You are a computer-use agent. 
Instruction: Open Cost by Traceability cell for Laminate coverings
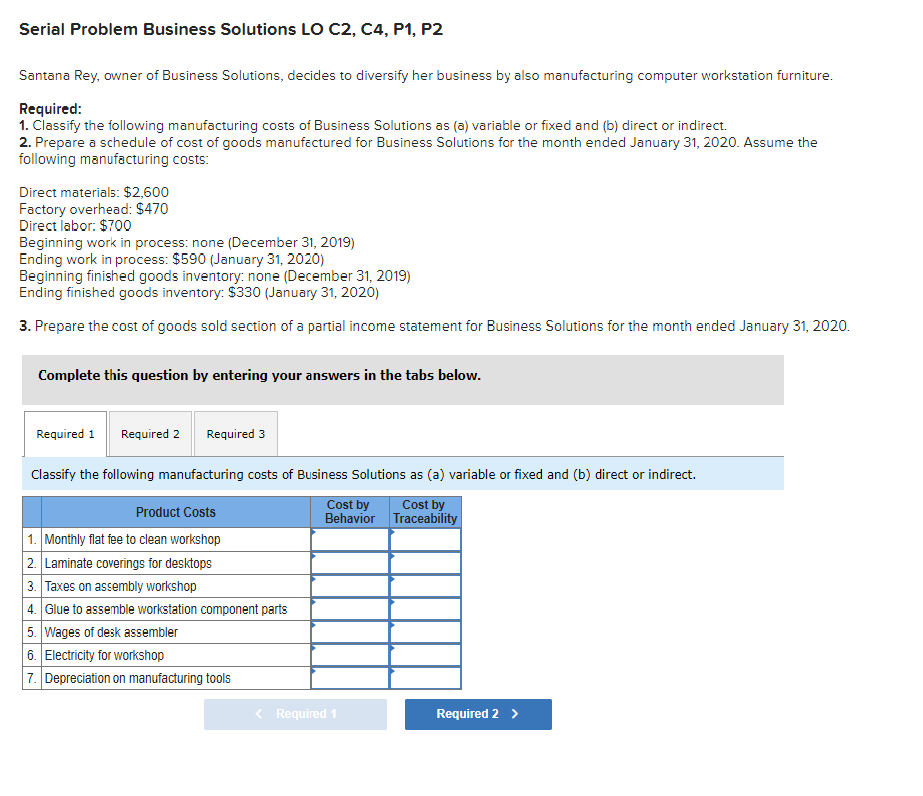tap(425, 563)
